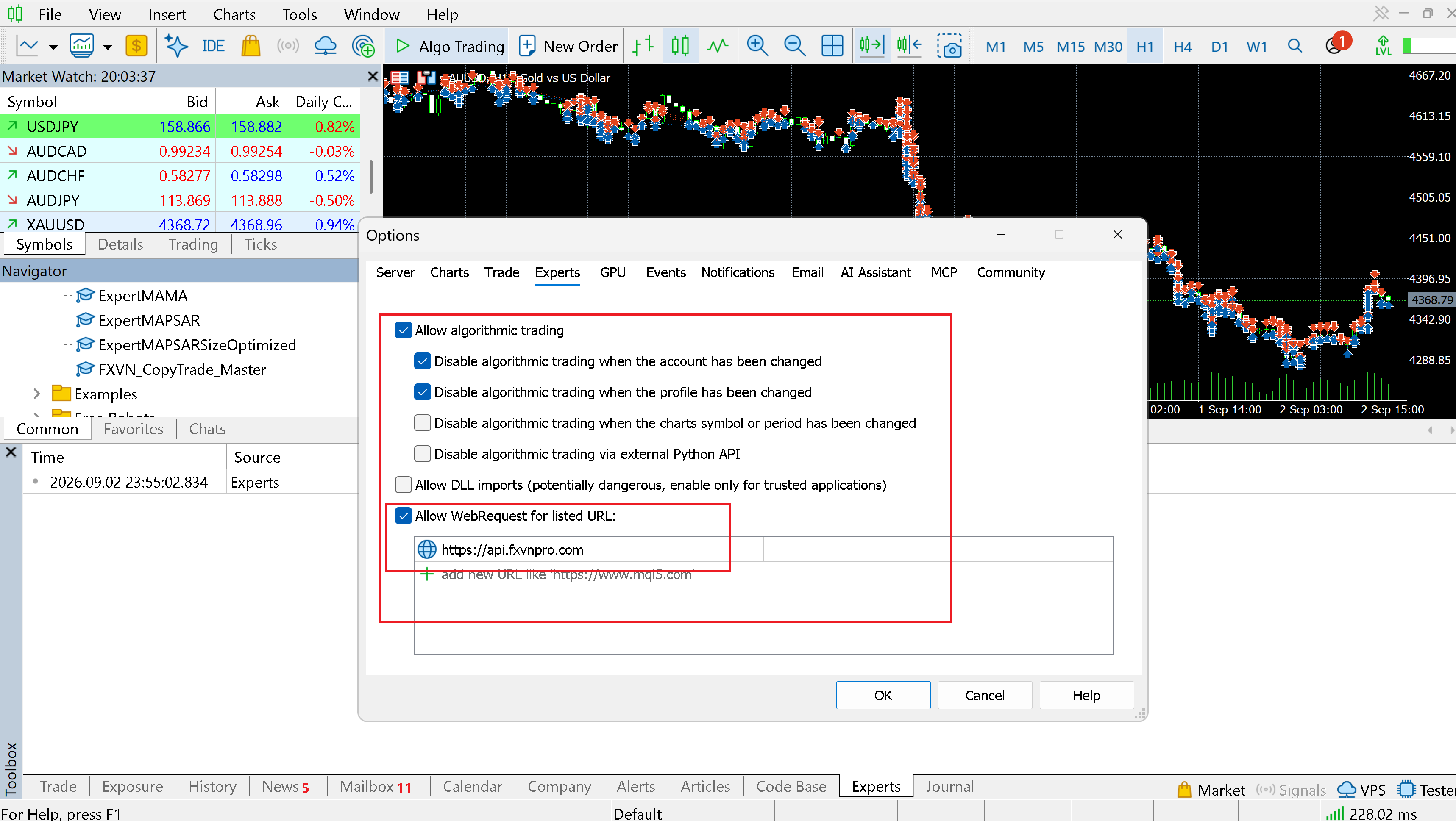Toggle chart shift icon
Image resolution: width=1456 pixels, height=821 pixels.
(909, 46)
